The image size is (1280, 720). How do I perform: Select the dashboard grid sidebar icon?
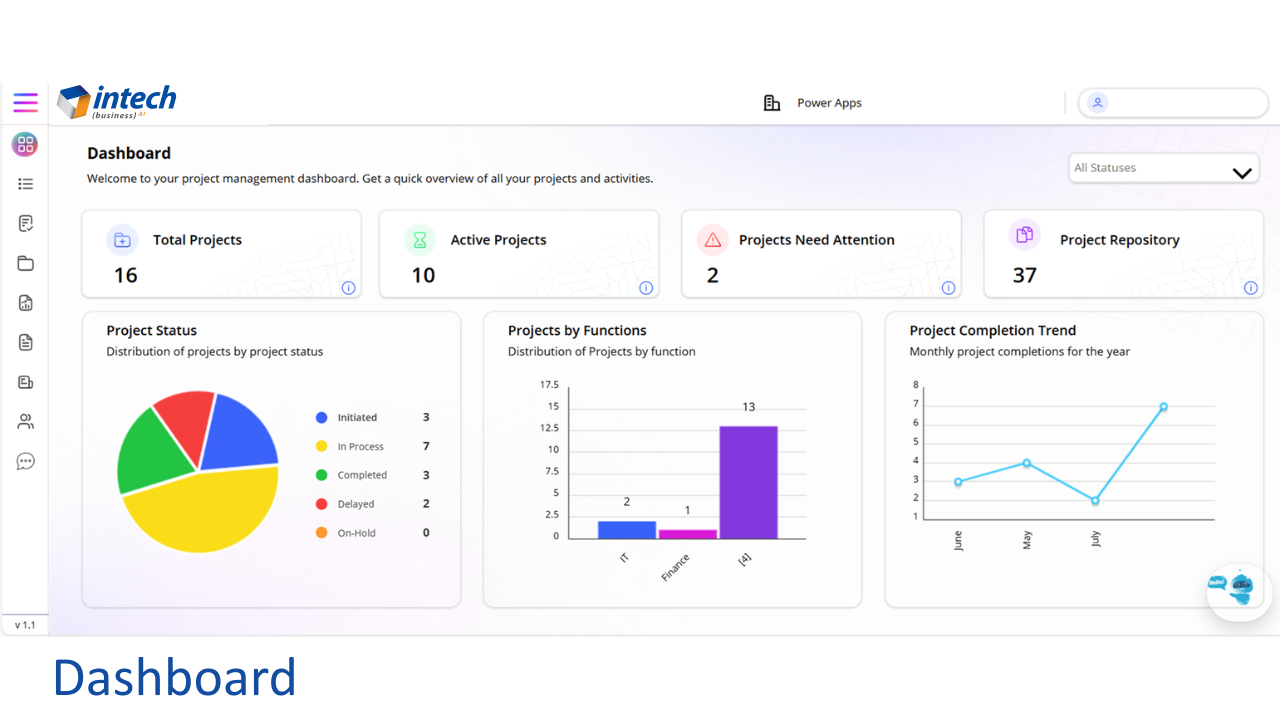(x=25, y=144)
